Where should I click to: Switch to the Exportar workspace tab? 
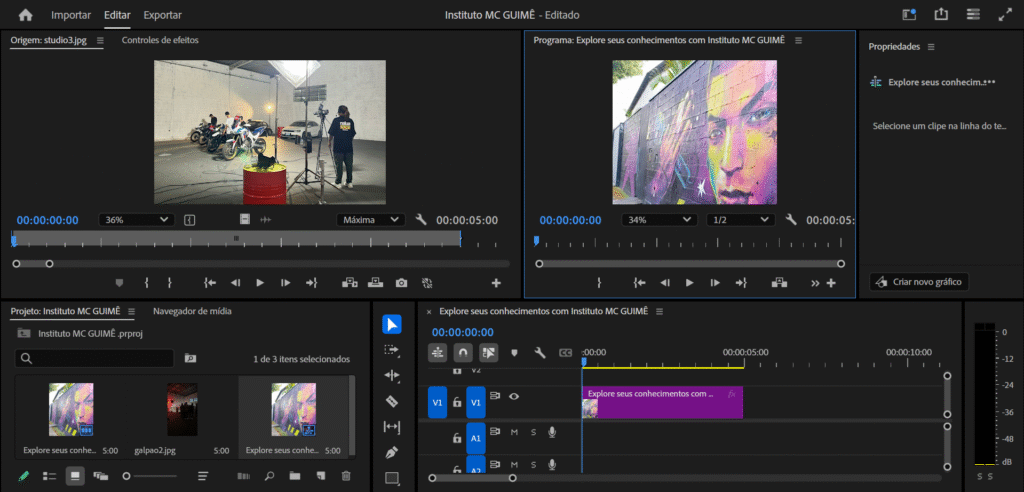coord(163,14)
